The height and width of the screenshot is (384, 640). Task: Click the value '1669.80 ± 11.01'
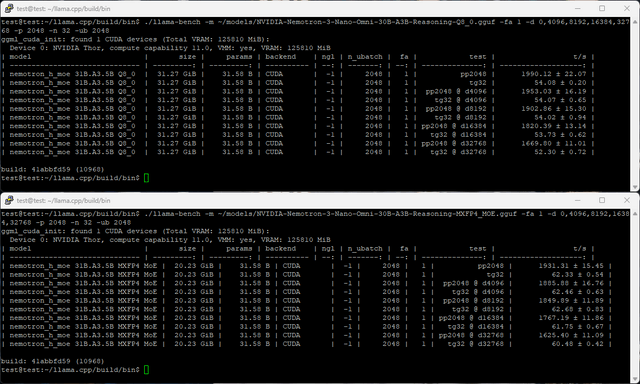point(553,143)
